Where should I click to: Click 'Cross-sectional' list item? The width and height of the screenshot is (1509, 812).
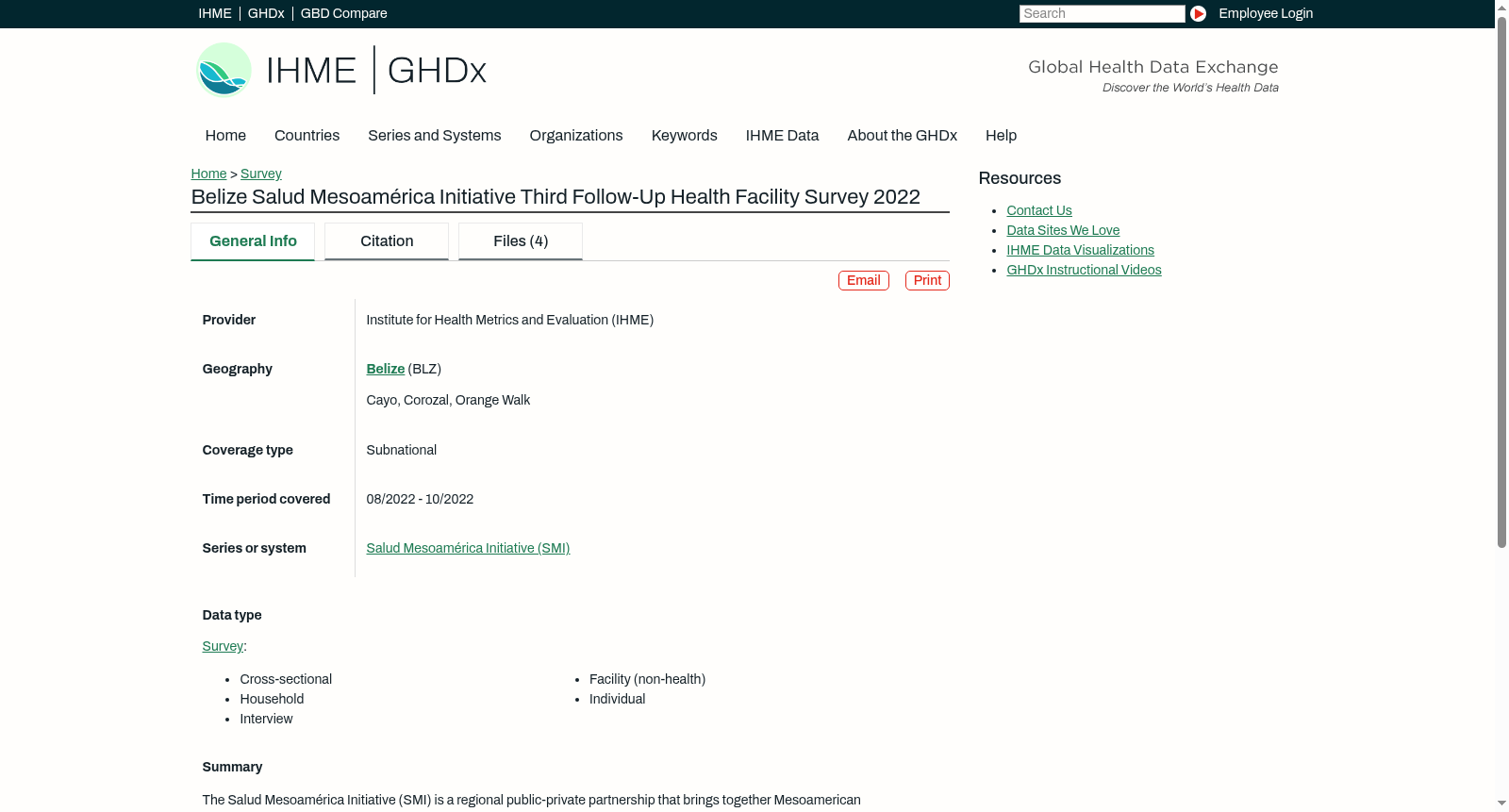286,679
